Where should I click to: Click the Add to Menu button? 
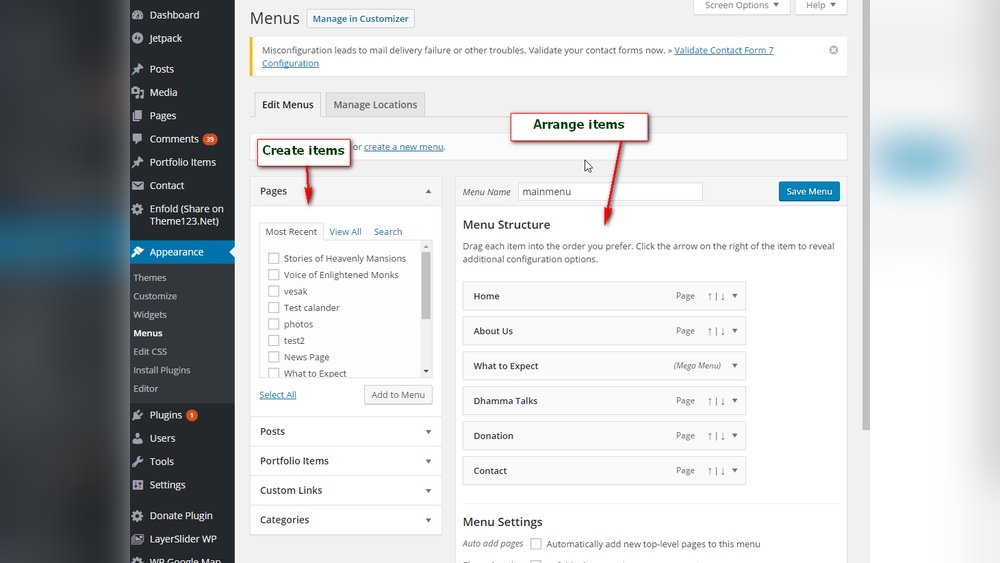[x=398, y=395]
